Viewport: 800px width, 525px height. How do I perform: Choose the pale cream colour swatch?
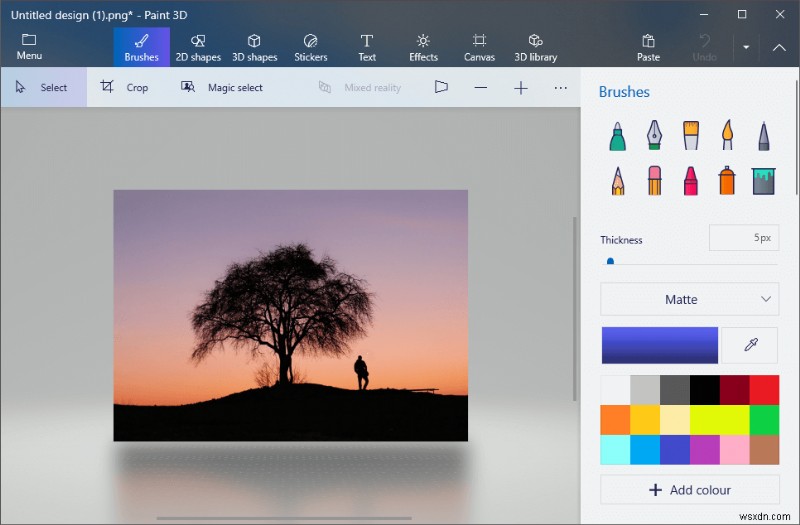(x=674, y=420)
